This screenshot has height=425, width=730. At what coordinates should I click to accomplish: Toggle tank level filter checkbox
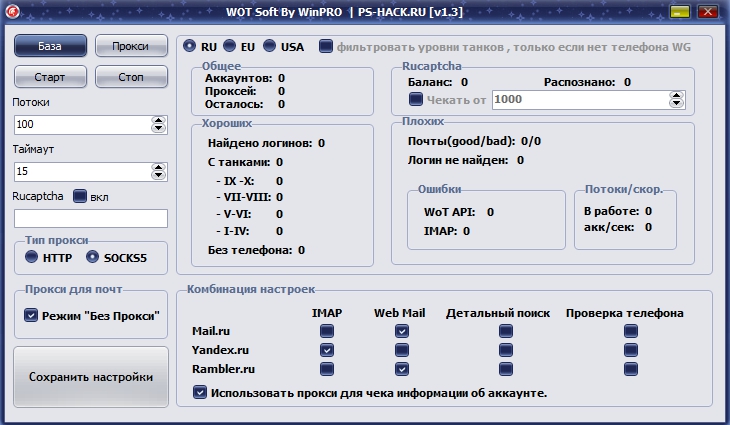coord(326,46)
